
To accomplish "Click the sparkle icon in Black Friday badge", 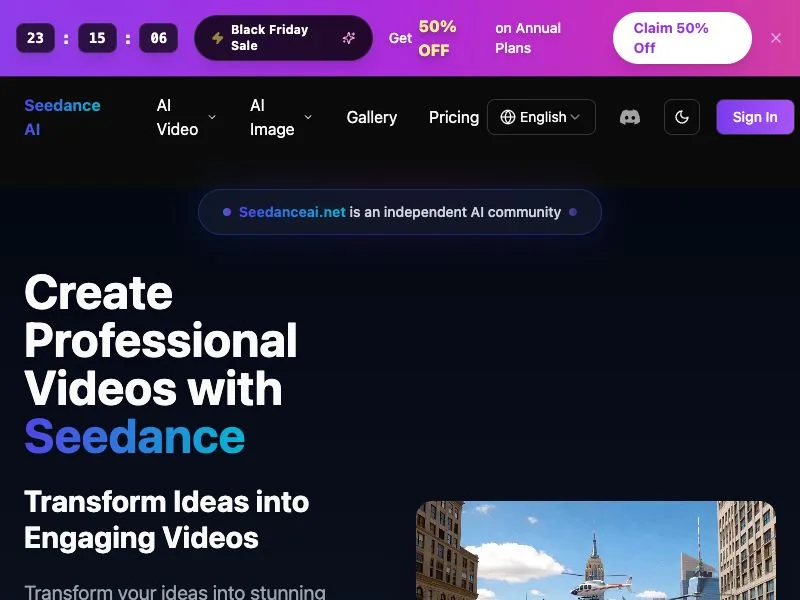I will [349, 38].
